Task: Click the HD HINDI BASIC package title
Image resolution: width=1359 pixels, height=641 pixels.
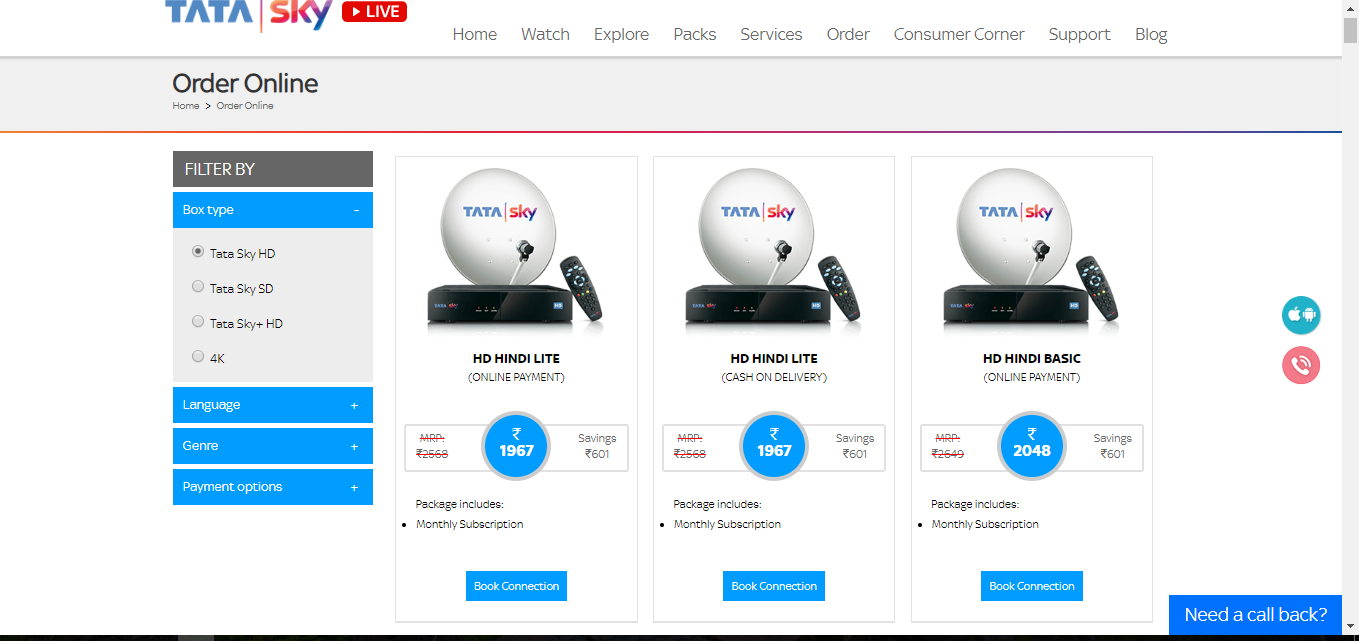Action: click(x=1032, y=358)
